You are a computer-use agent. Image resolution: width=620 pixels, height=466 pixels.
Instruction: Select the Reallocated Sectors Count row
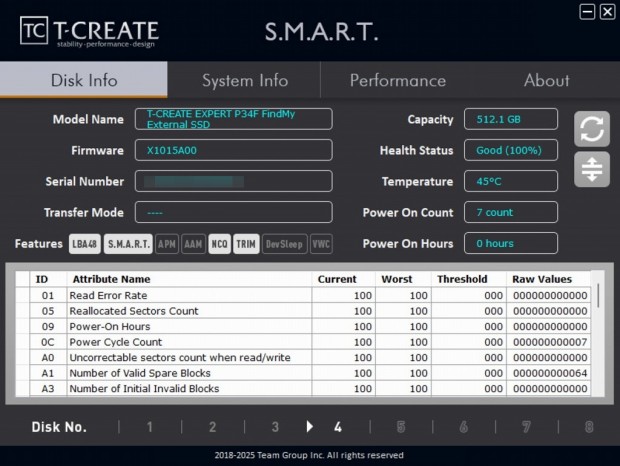pyautogui.click(x=303, y=311)
